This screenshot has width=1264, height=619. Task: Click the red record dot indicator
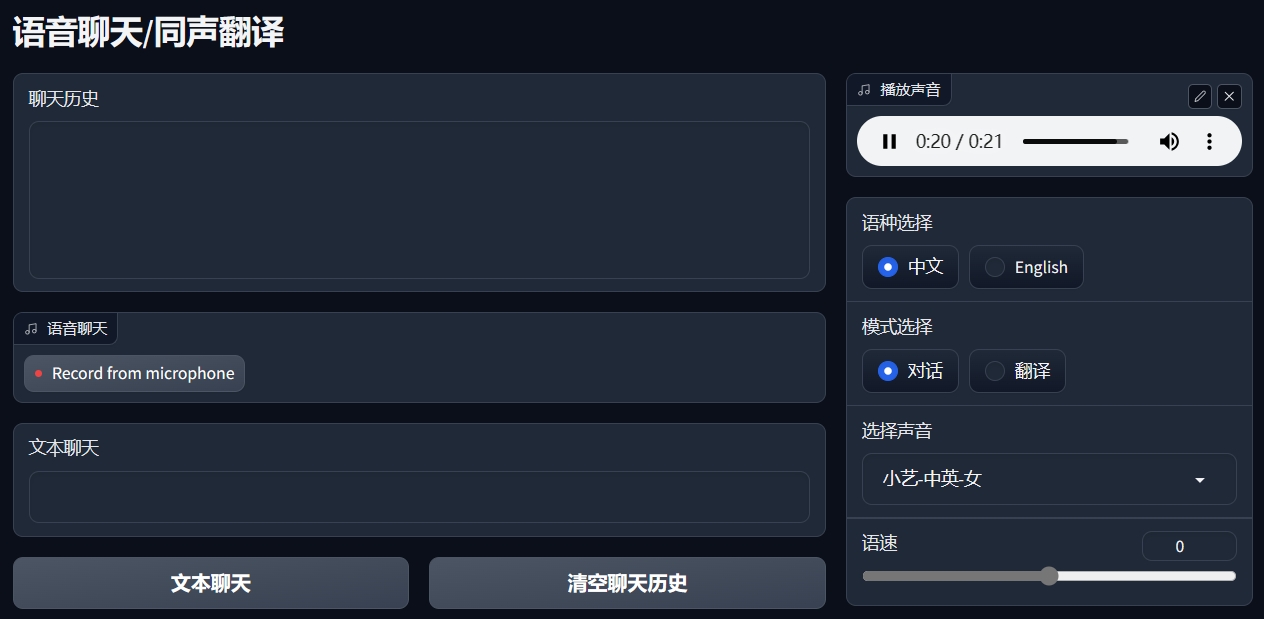(x=39, y=373)
